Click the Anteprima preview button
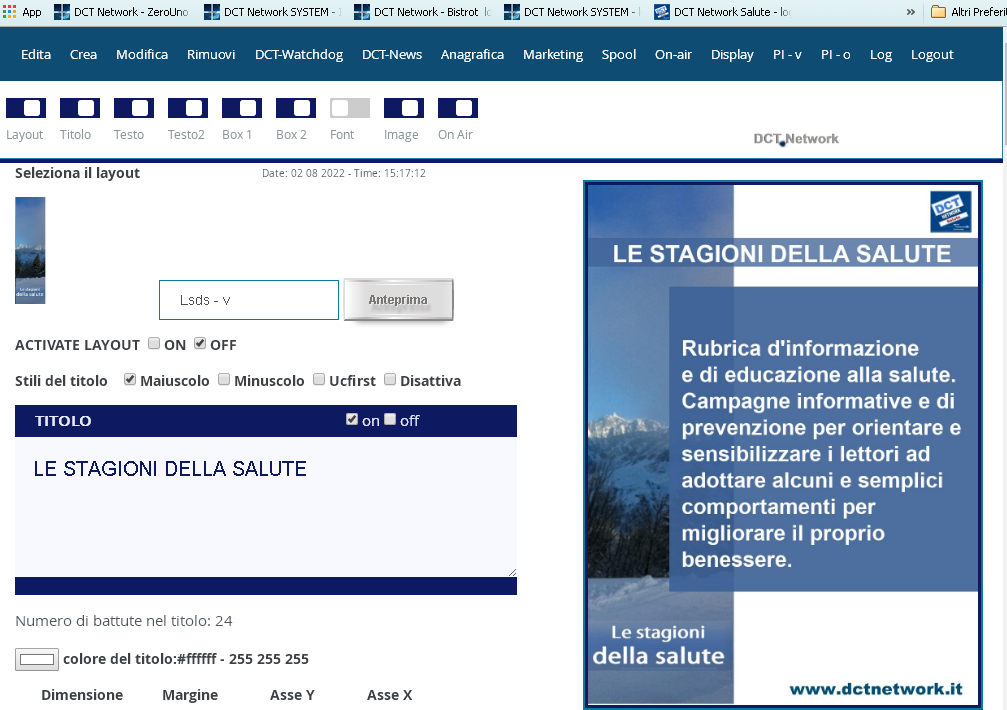Viewport: 1007px width, 710px height. [398, 299]
